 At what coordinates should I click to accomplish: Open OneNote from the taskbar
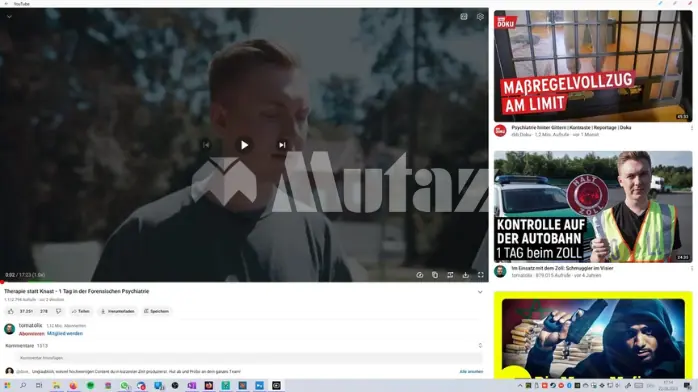point(192,386)
